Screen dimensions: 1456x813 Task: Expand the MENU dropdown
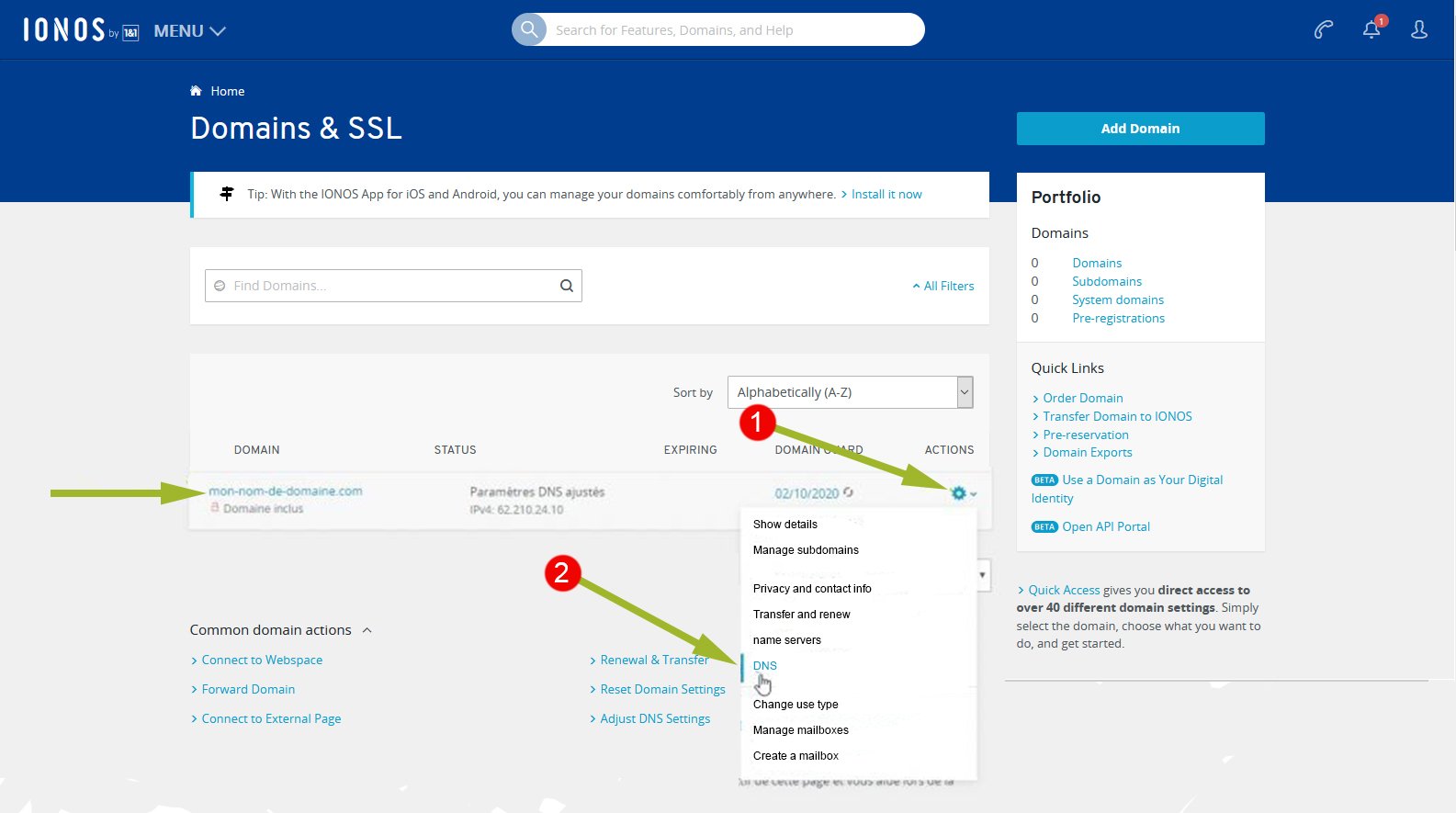click(189, 31)
